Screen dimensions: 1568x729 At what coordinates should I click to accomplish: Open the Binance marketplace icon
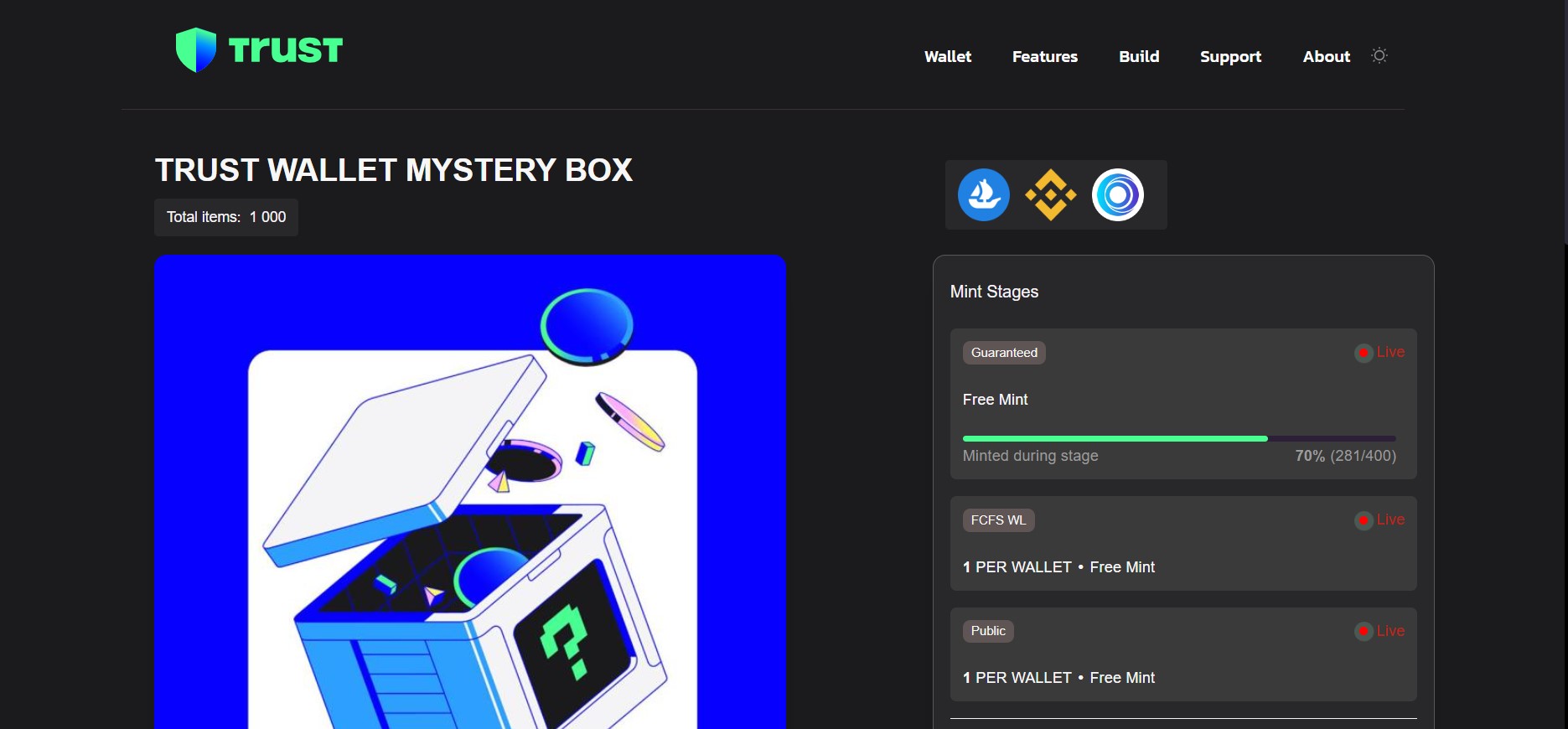(x=1051, y=195)
